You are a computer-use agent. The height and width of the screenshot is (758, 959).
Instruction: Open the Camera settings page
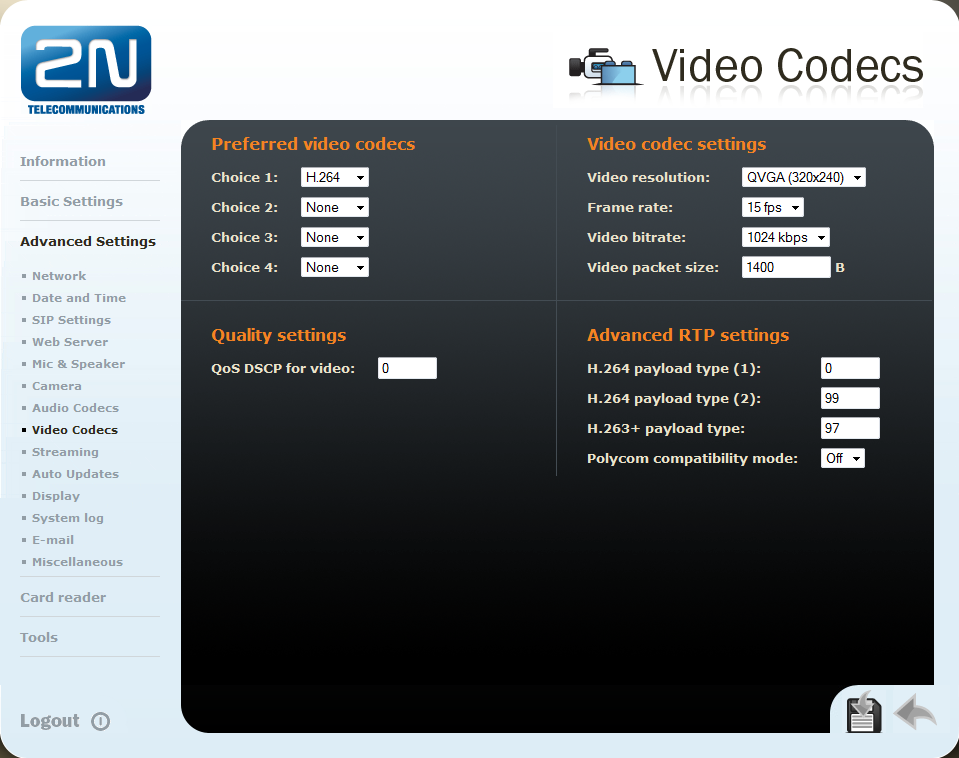tap(57, 386)
